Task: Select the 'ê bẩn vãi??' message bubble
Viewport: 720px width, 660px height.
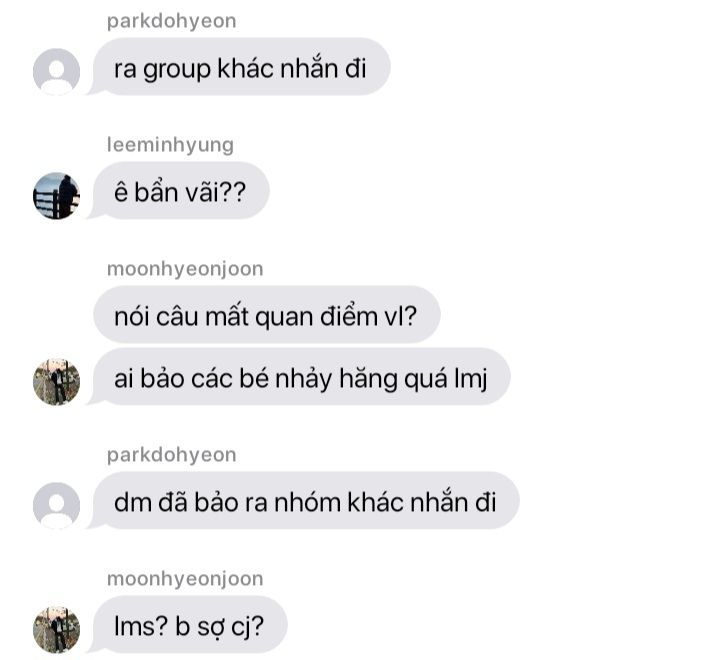Action: 181,191
